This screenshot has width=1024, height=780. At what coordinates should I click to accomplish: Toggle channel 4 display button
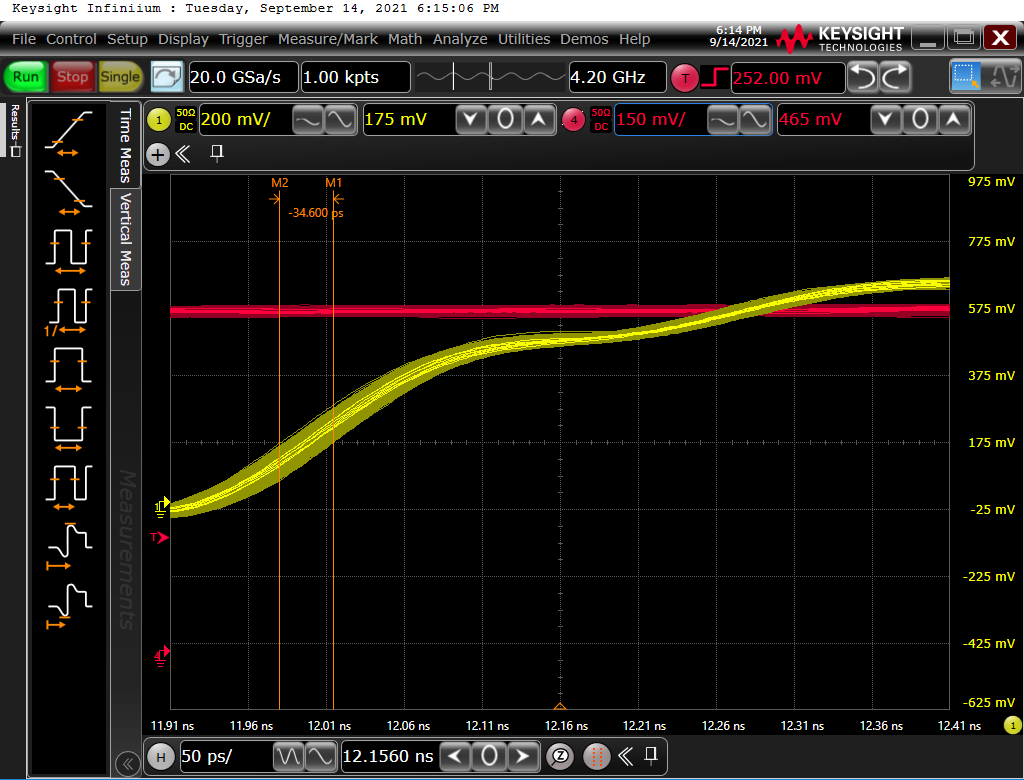573,120
